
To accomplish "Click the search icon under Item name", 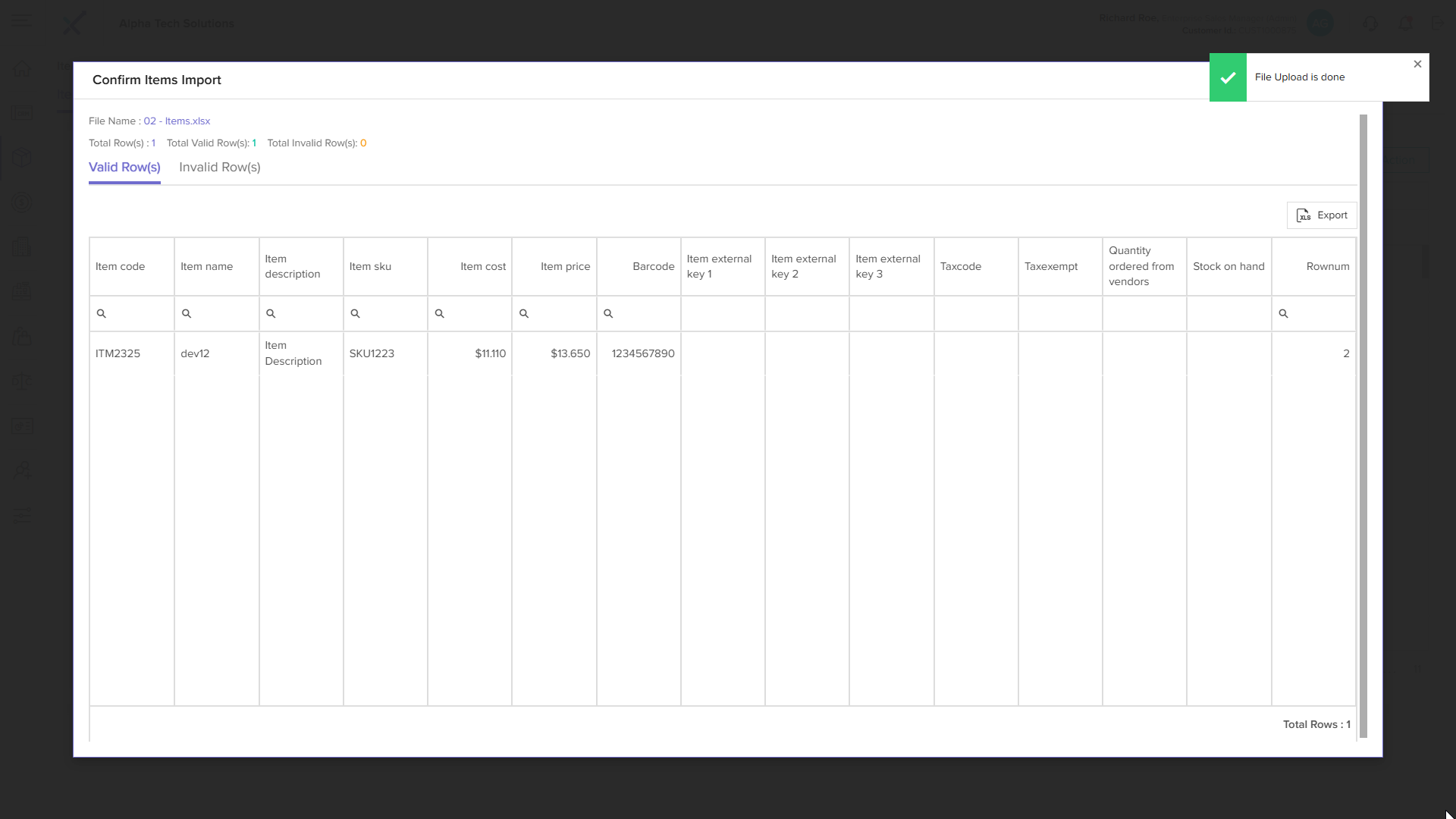I will 186,314.
